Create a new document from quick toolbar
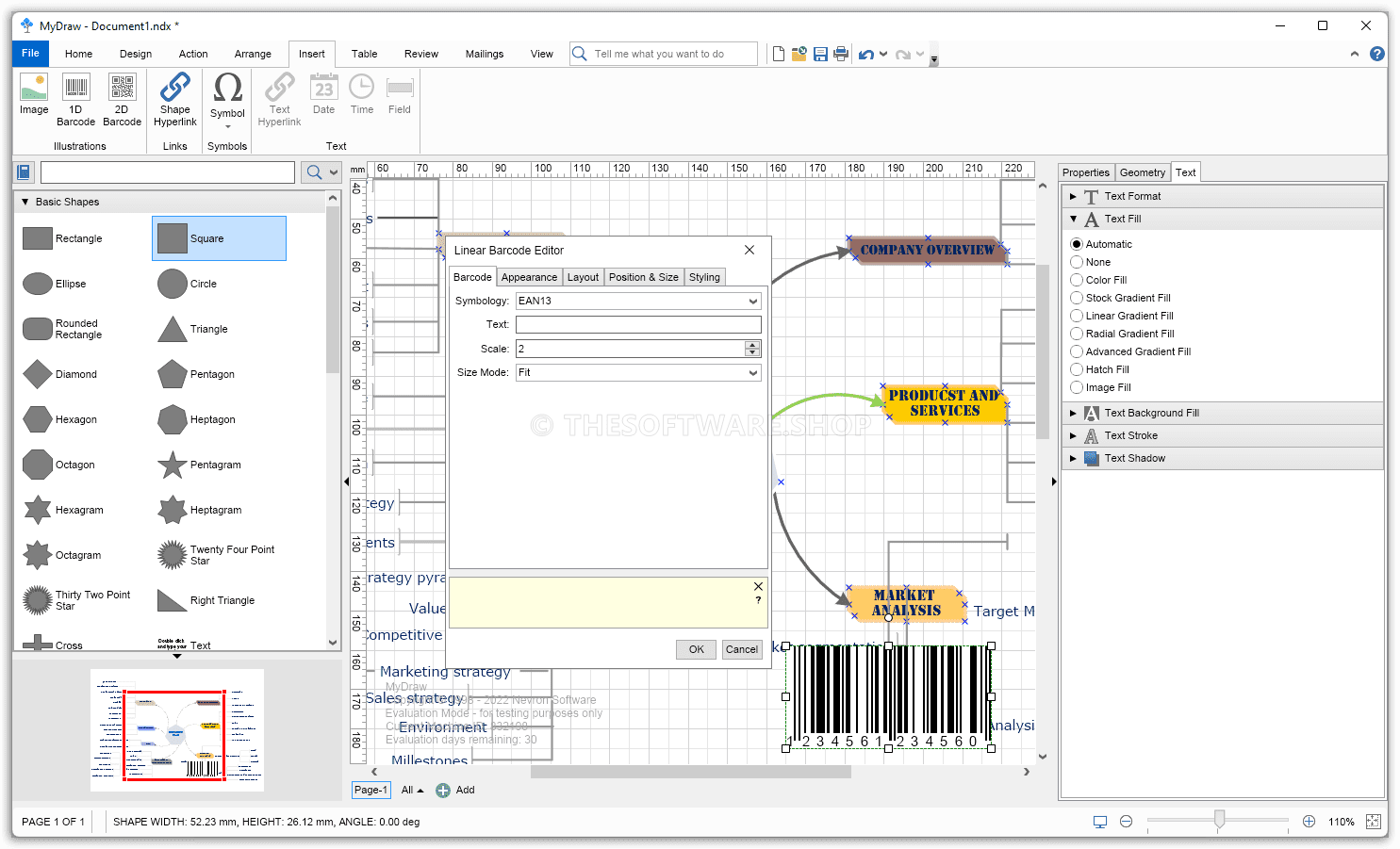Image resolution: width=1400 pixels, height=849 pixels. (x=779, y=55)
